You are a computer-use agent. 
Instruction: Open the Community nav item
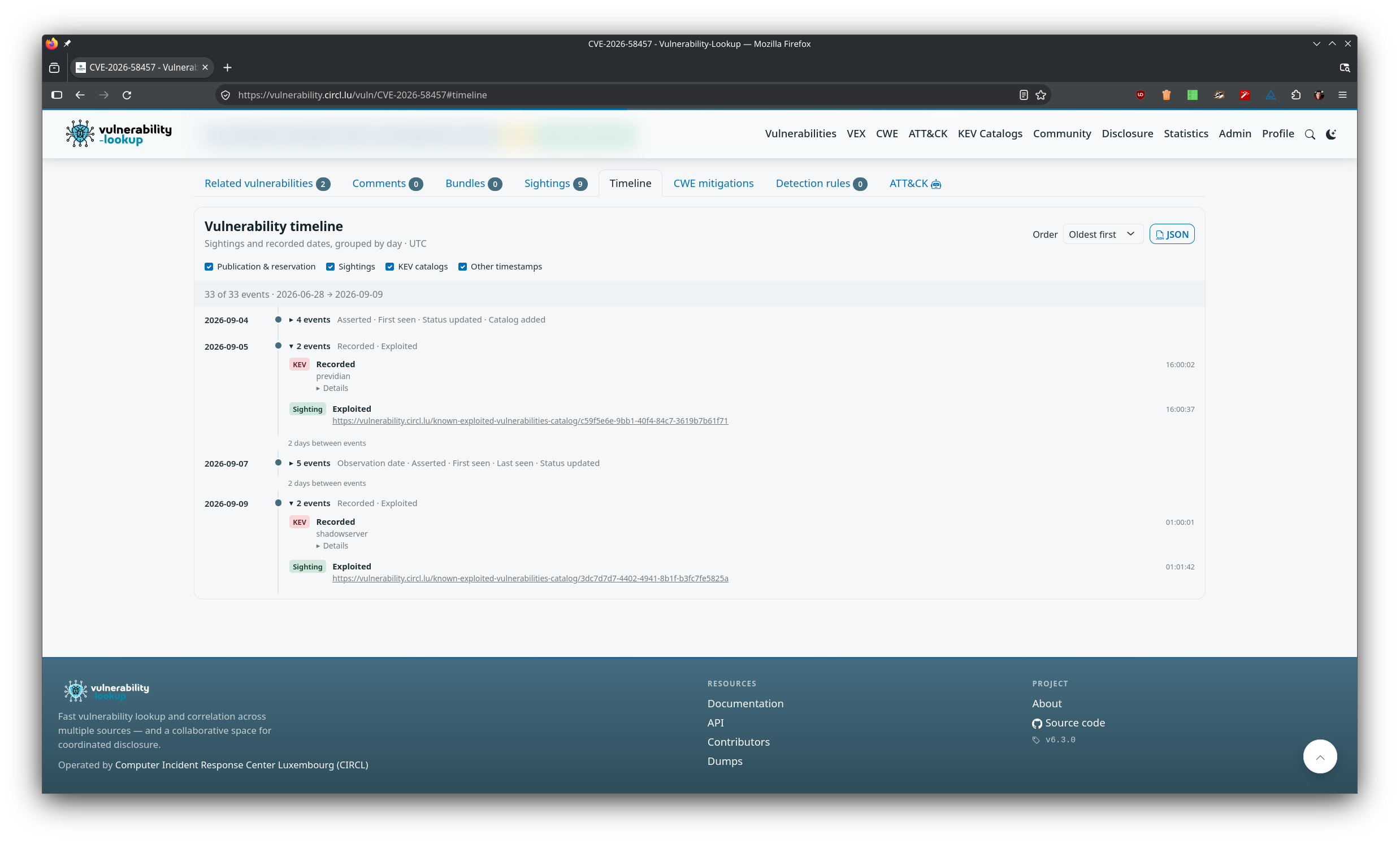coord(1061,134)
